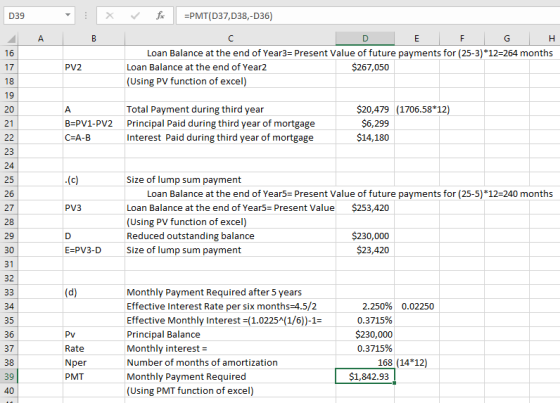The image size is (560, 403).
Task: Click the 2.250% rate cell
Action: 365,307
